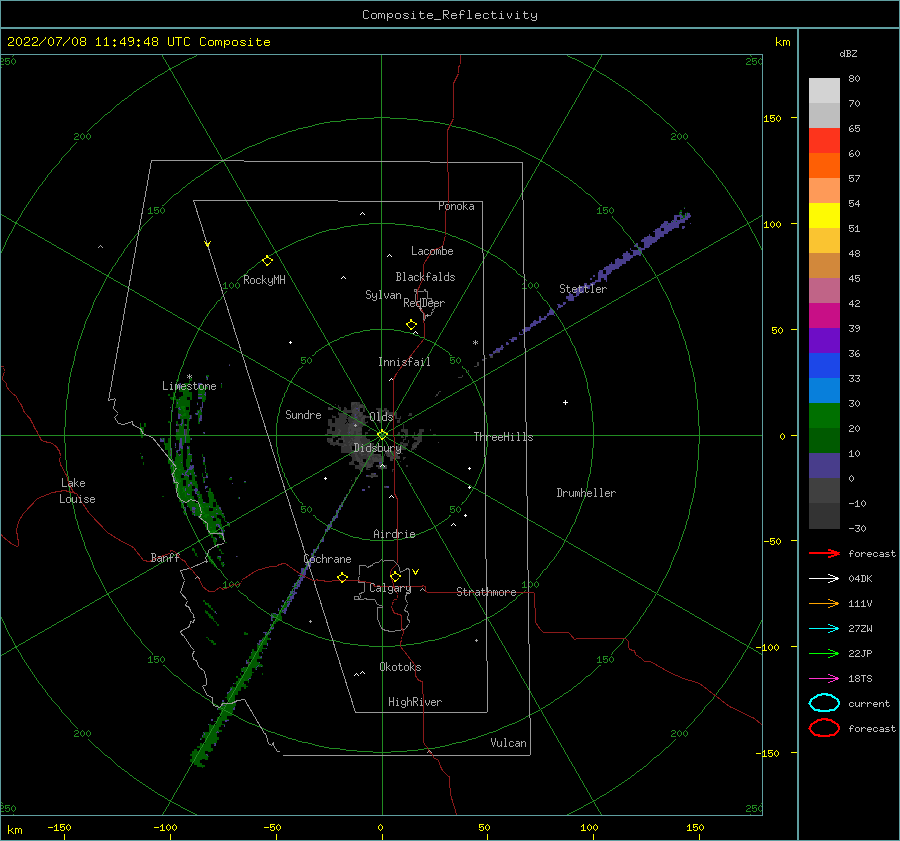The image size is (900, 841).
Task: Click the asterisk marker above Limestone label
Action: 189,378
